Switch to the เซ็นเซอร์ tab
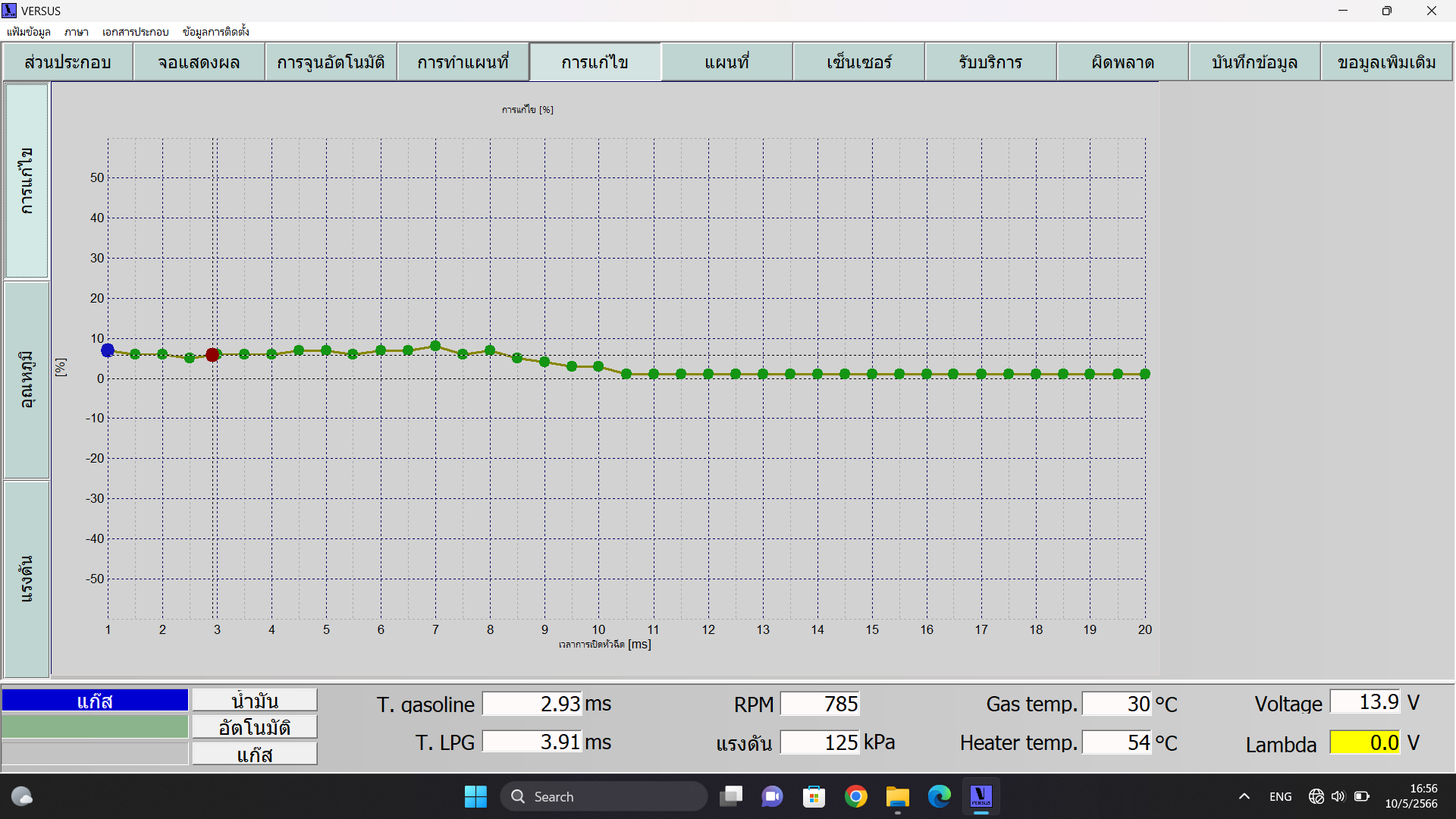The height and width of the screenshot is (819, 1456). [858, 62]
